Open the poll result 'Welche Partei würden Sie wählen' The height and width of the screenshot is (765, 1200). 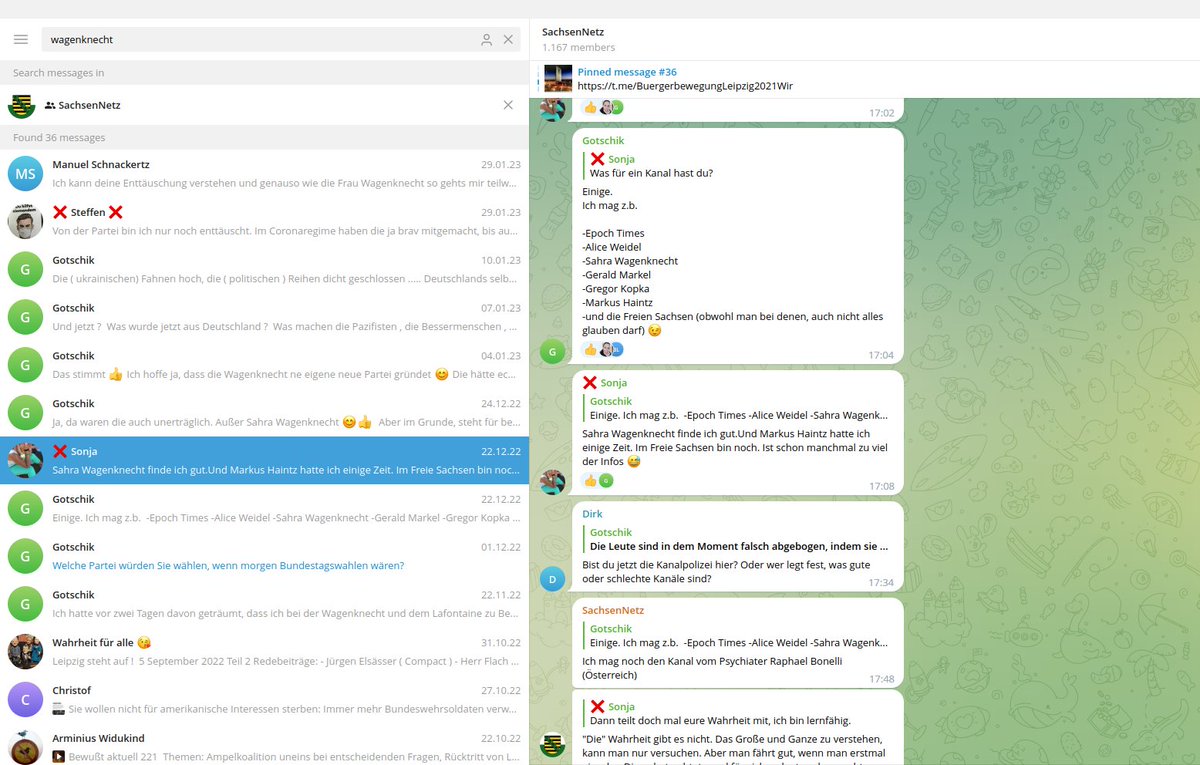click(x=264, y=556)
